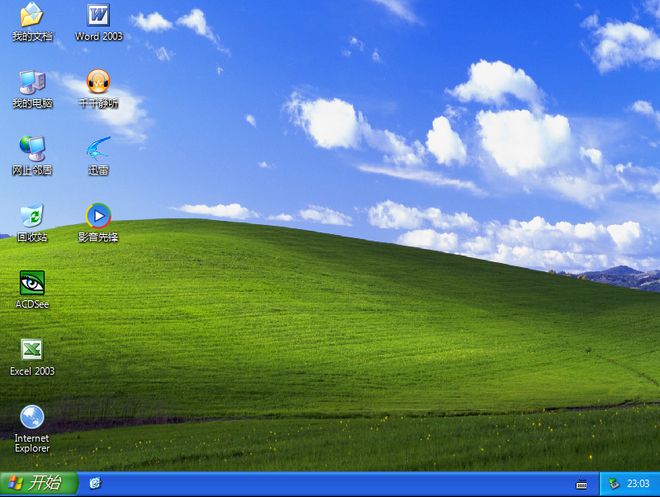The height and width of the screenshot is (497, 660).
Task: Click the 23:03 taskbar clock
Action: (x=638, y=484)
